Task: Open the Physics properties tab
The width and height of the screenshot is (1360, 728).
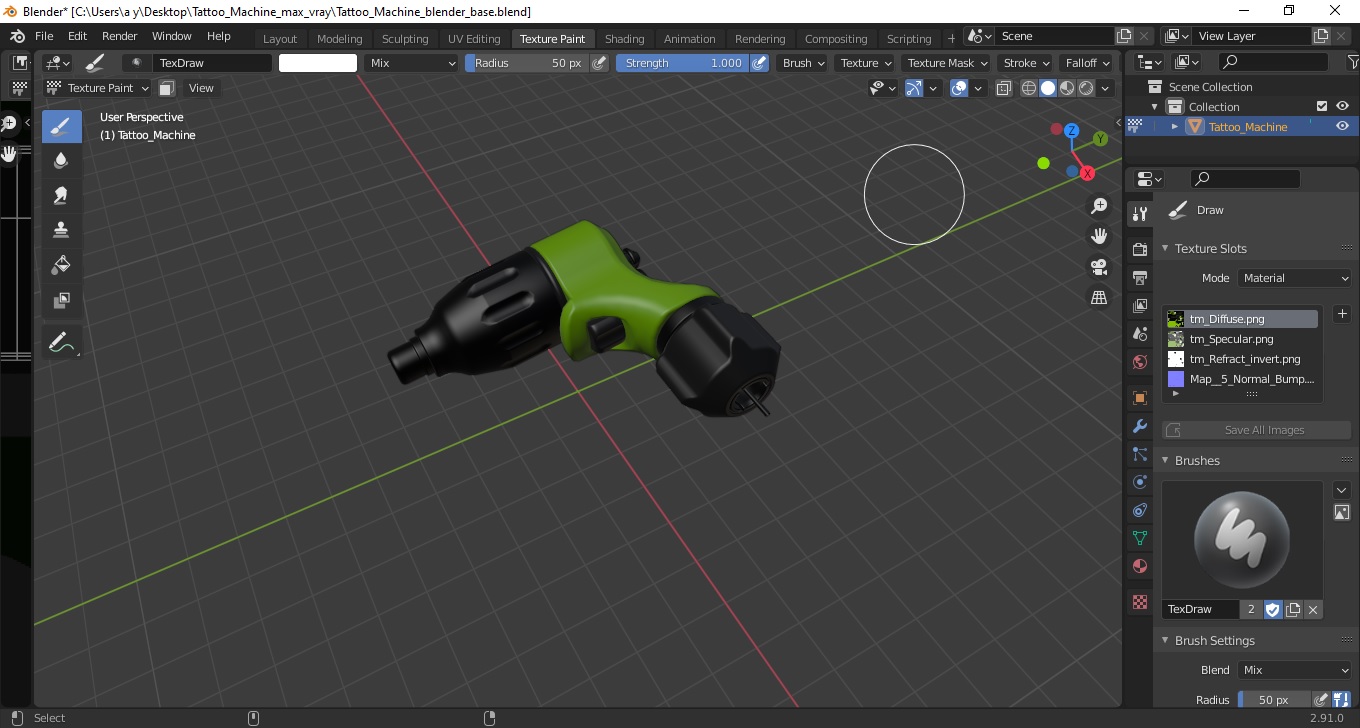Action: [1139, 482]
